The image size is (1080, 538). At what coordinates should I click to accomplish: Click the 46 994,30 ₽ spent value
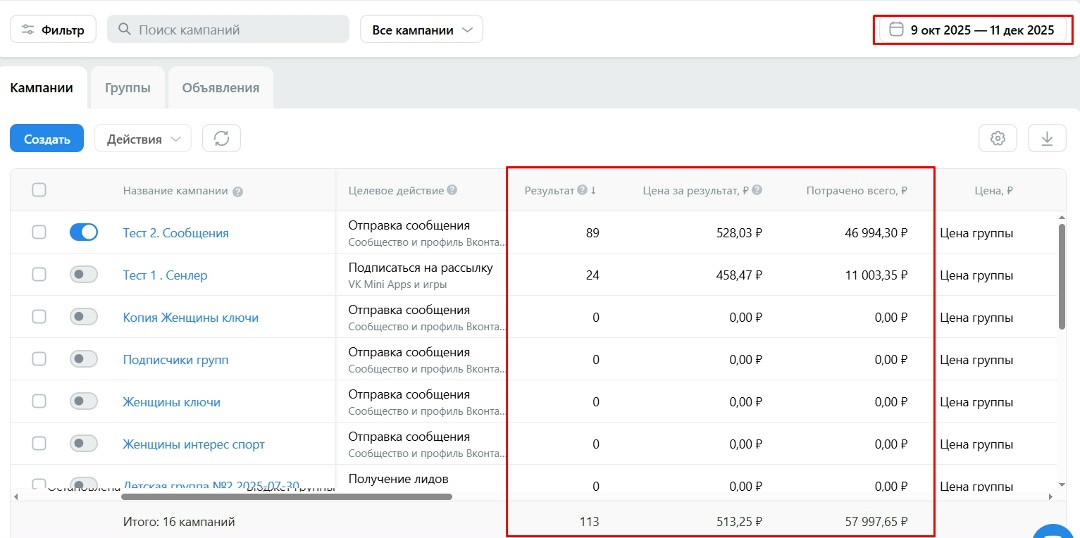pyautogui.click(x=875, y=233)
